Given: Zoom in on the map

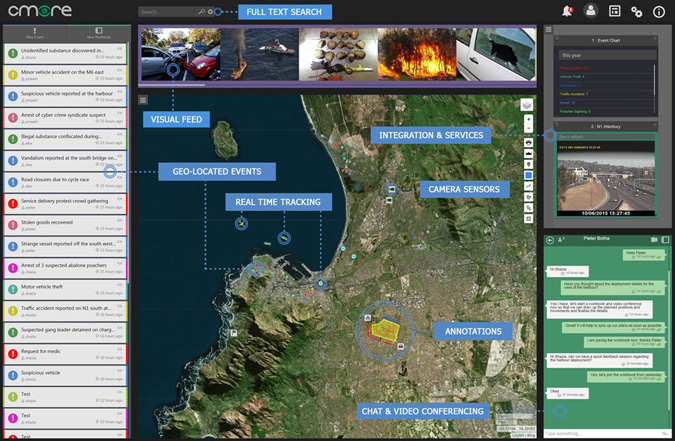Looking at the screenshot, I should click(528, 119).
